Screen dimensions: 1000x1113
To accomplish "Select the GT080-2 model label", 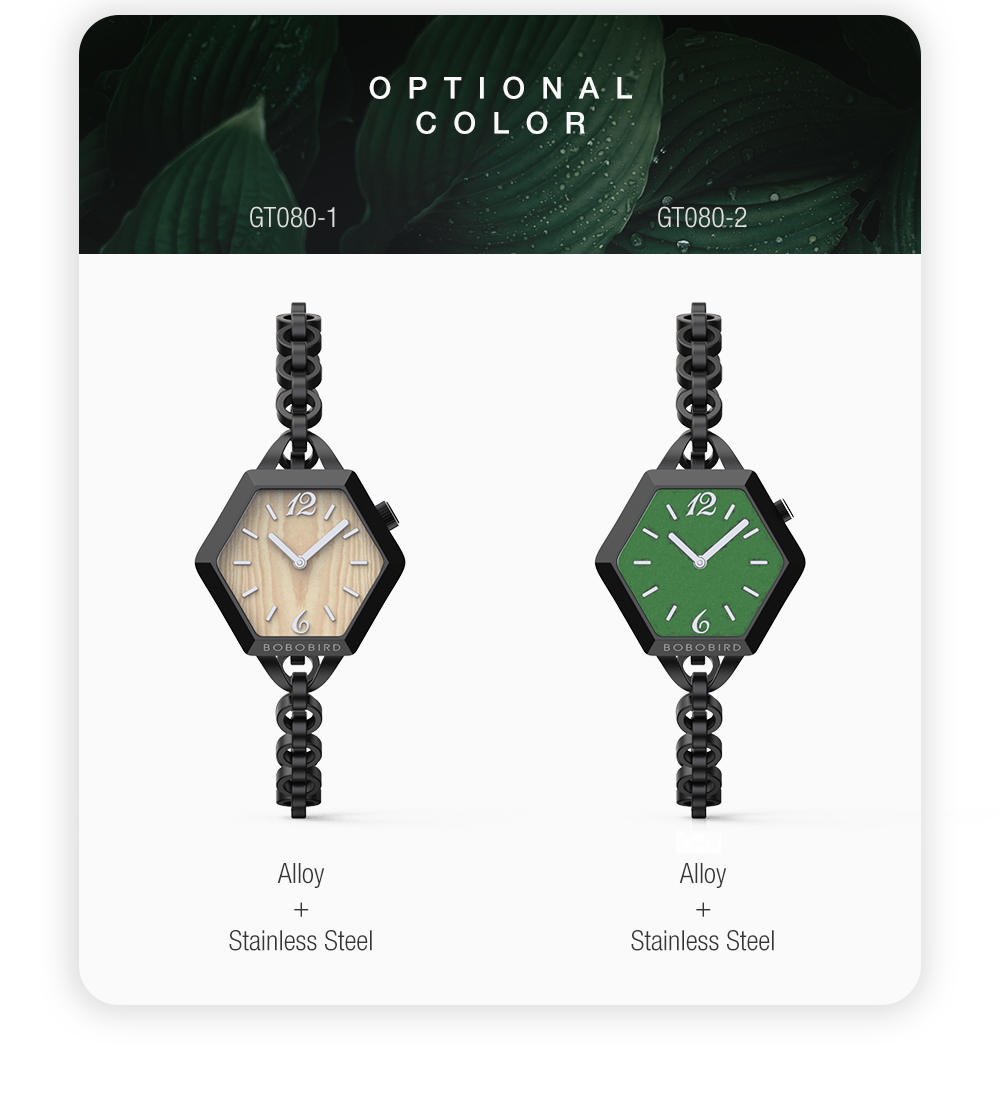I will click(702, 217).
